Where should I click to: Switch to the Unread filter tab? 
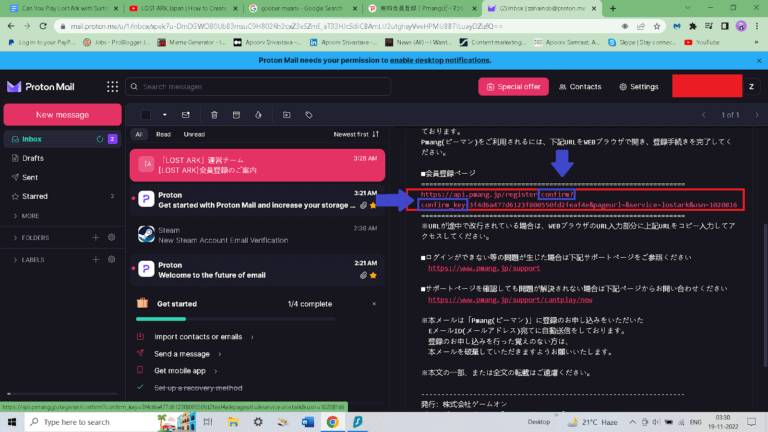(x=194, y=134)
